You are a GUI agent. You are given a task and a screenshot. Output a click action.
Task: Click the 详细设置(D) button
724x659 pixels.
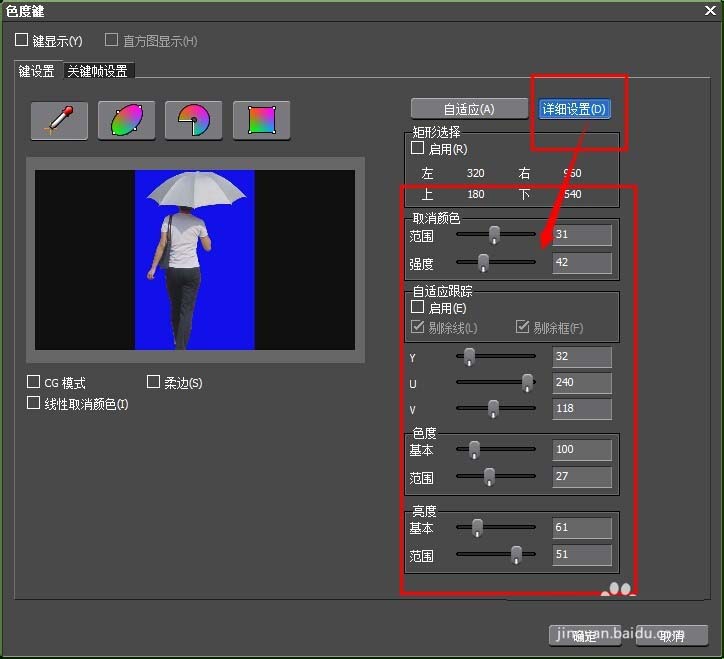pos(574,109)
